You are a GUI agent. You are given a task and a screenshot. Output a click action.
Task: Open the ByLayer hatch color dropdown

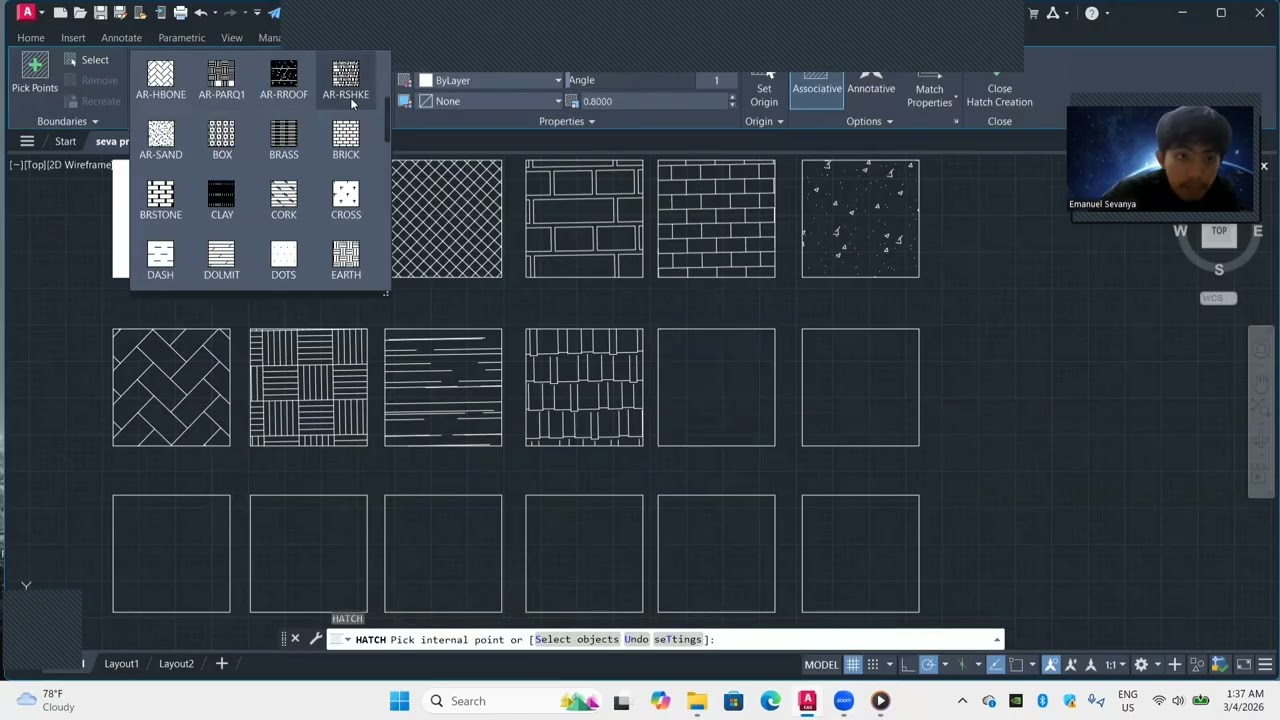490,80
